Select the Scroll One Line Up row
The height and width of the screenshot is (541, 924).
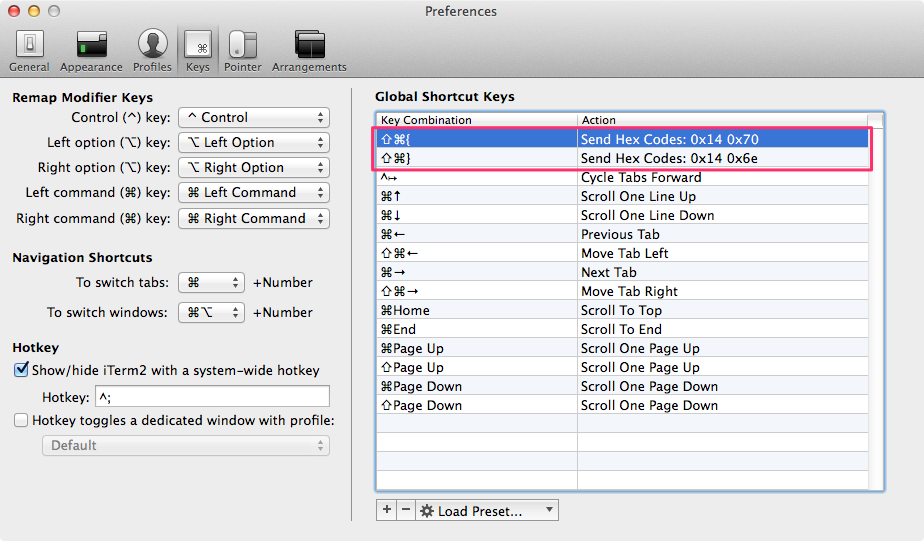click(622, 196)
